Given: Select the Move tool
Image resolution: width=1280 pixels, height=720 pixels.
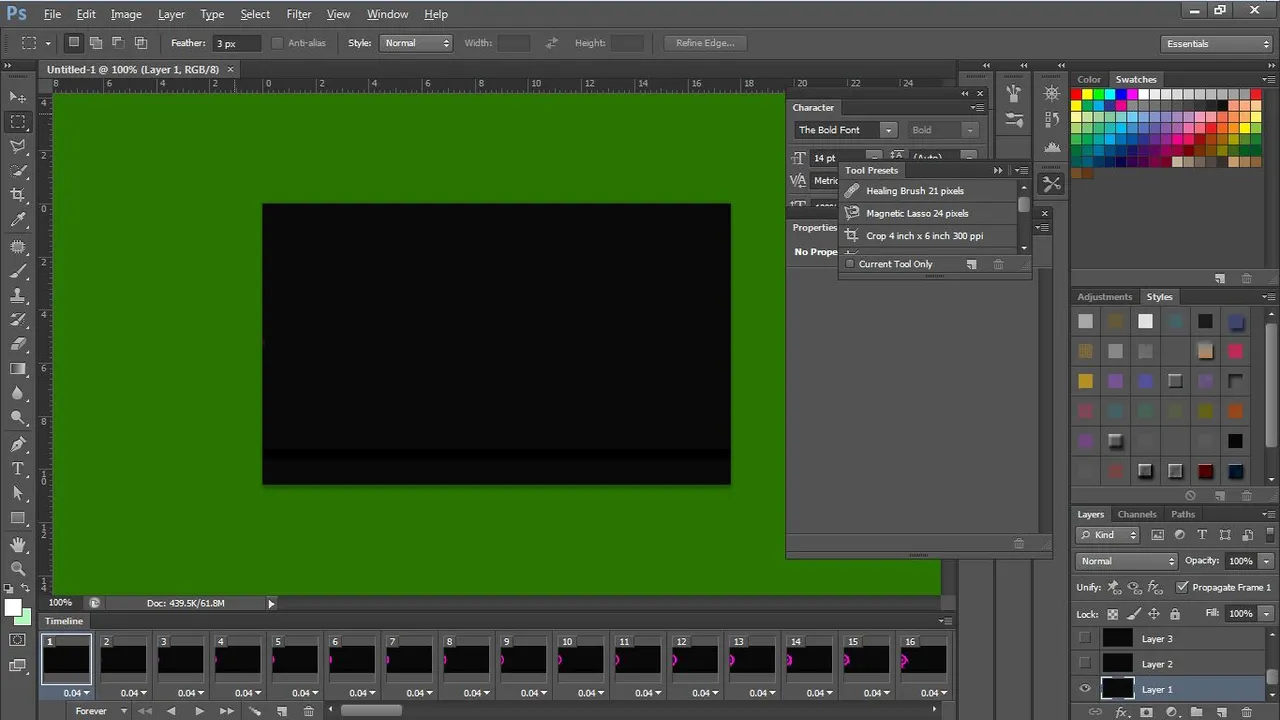Looking at the screenshot, I should click(18, 97).
